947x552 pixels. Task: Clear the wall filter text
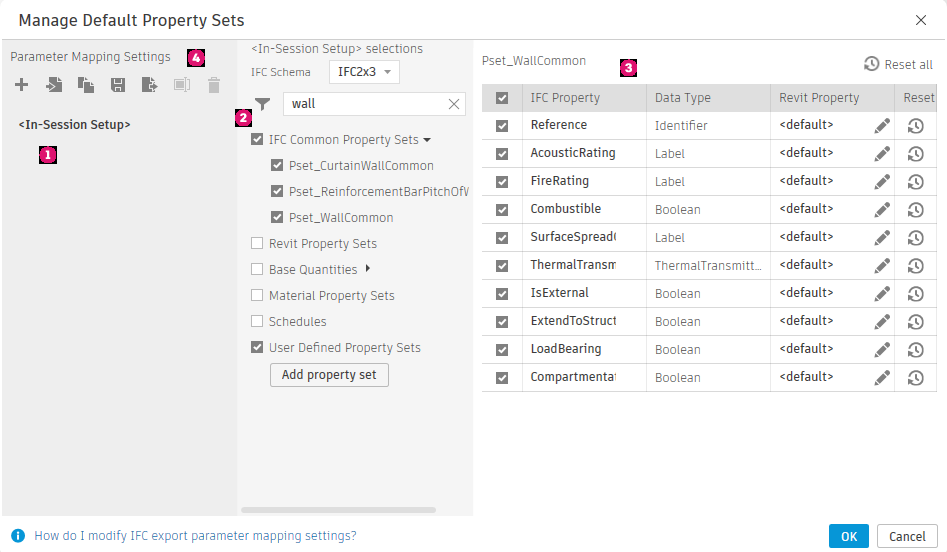pyautogui.click(x=454, y=104)
